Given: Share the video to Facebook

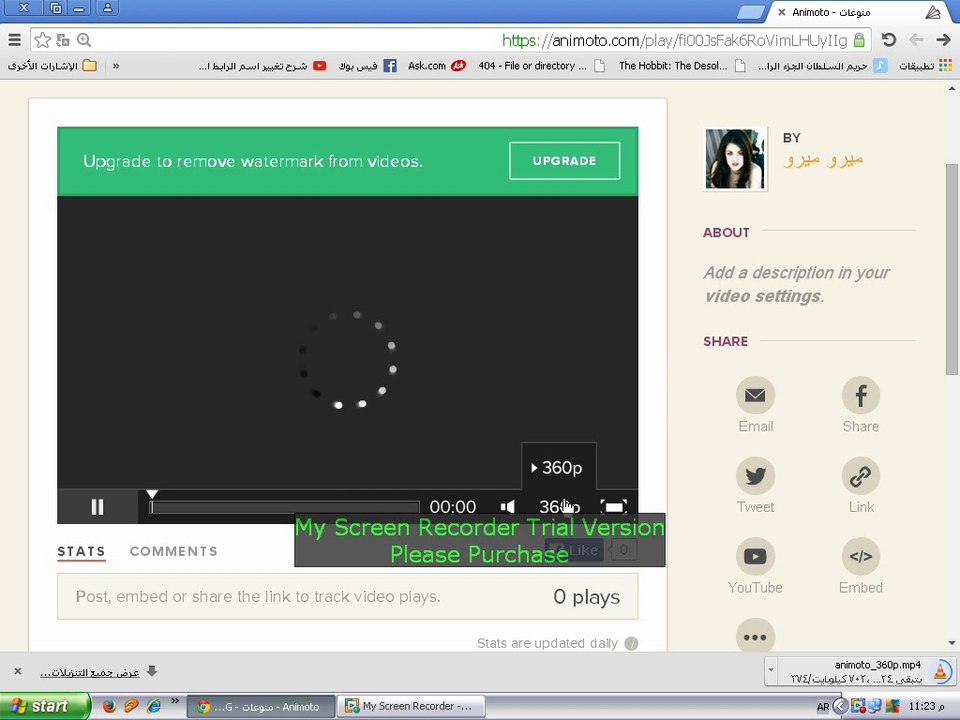Looking at the screenshot, I should tap(860, 396).
